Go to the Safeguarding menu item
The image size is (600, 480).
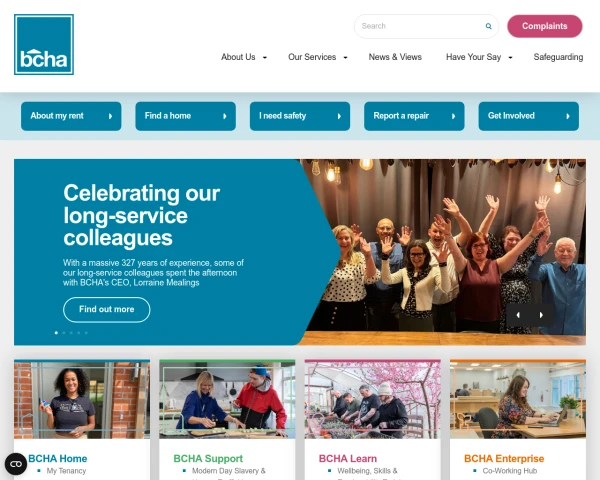coord(558,57)
